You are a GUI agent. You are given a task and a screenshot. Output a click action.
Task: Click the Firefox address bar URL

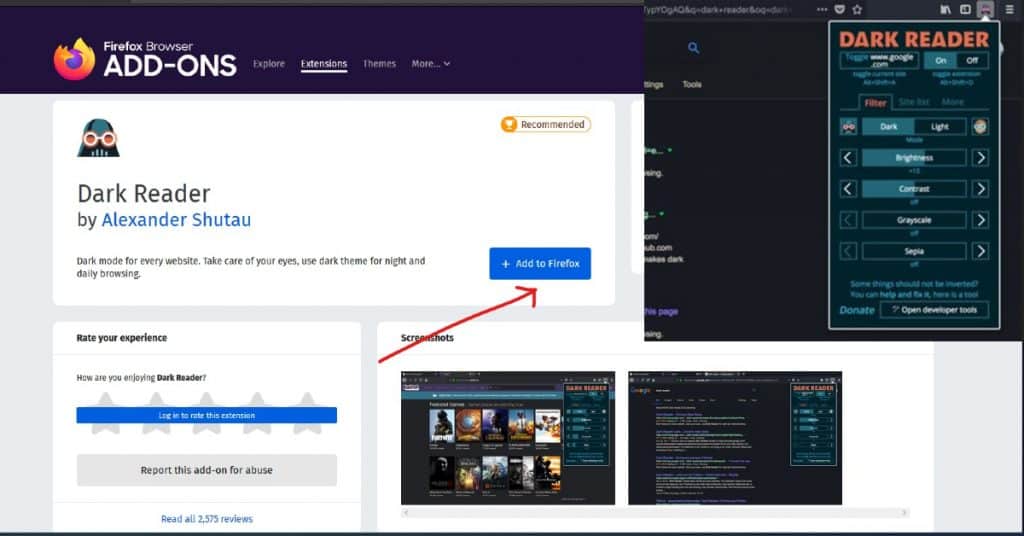tap(718, 9)
